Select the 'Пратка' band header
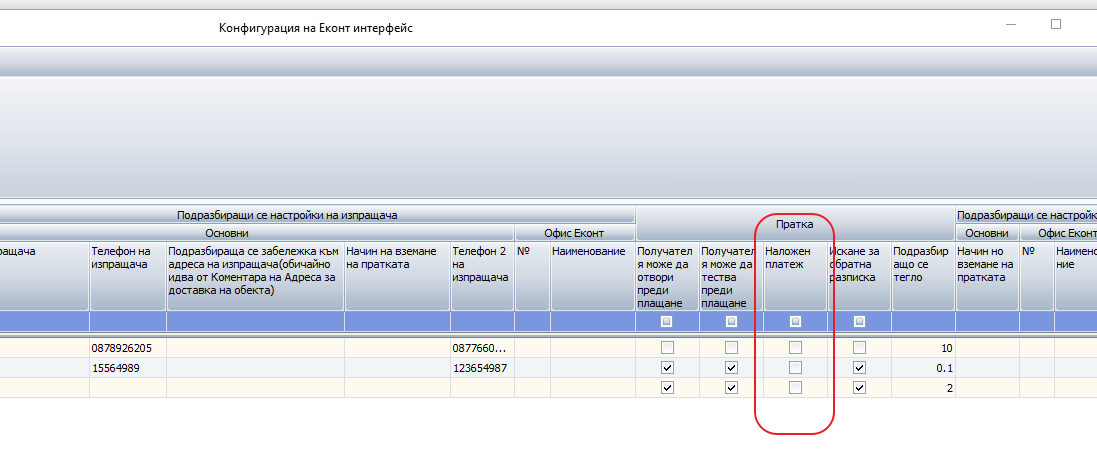This screenshot has height=449, width=1097. coord(795,224)
